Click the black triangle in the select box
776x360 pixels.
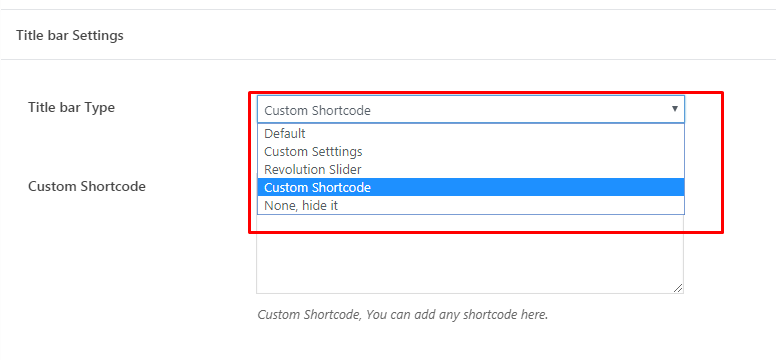[674, 109]
